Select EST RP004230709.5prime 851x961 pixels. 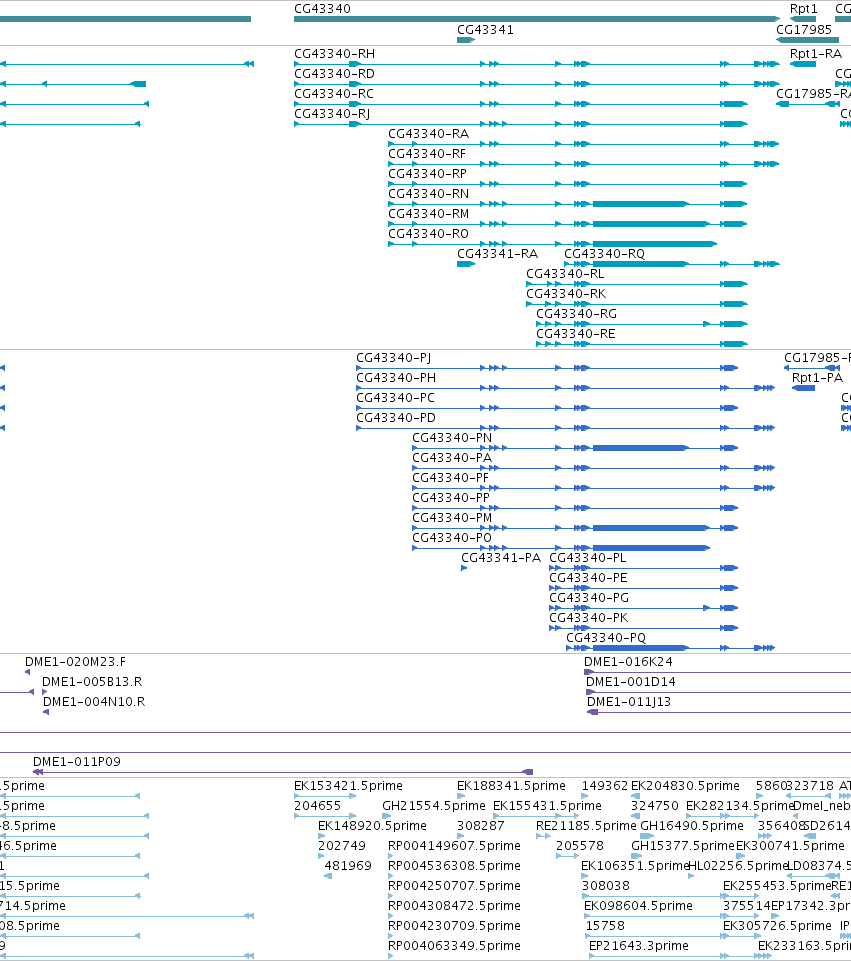coord(454,925)
